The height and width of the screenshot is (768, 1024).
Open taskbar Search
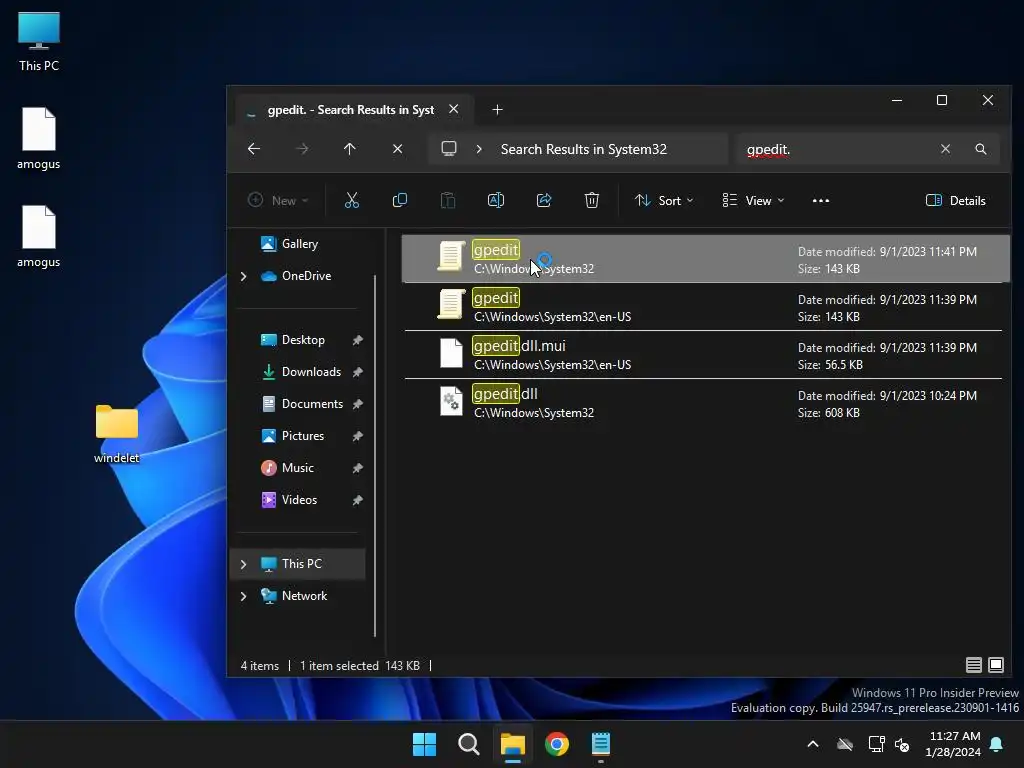[469, 744]
